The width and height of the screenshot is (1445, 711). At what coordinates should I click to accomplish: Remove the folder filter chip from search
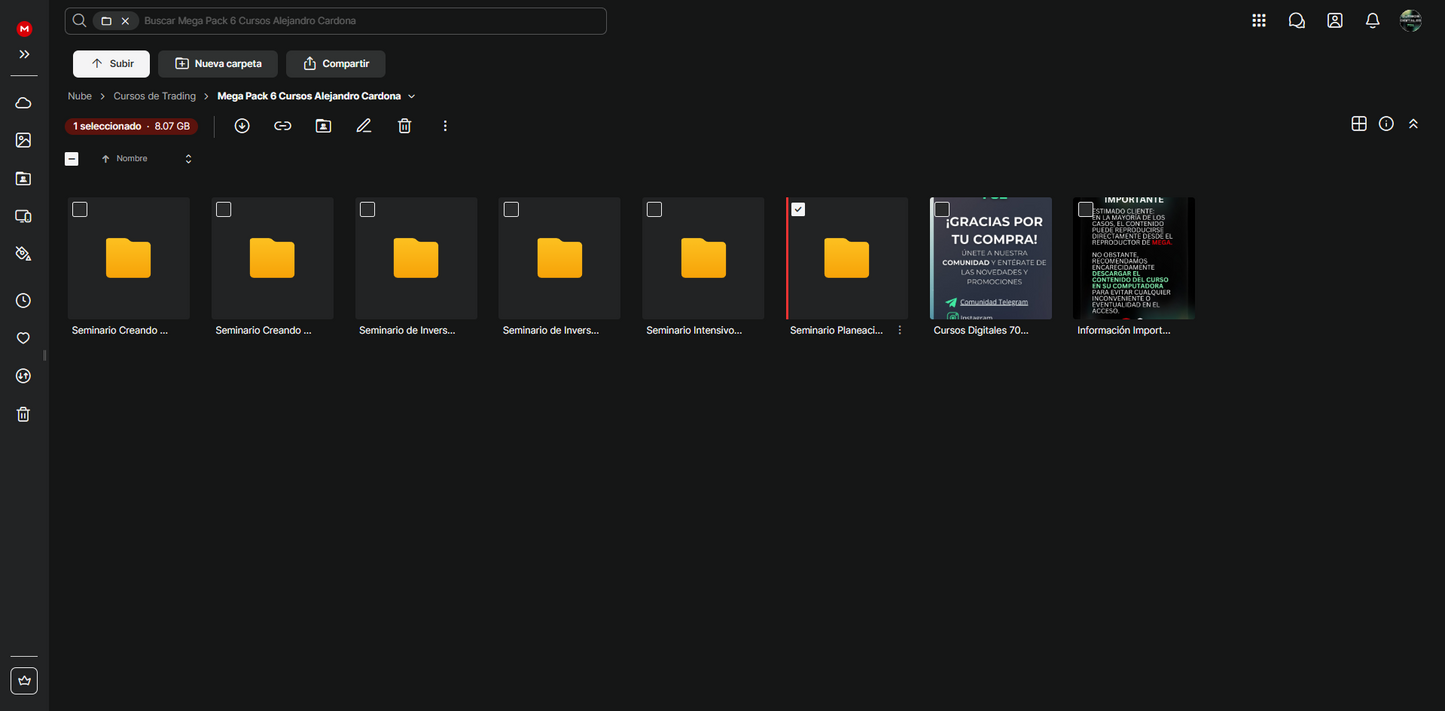click(x=125, y=20)
